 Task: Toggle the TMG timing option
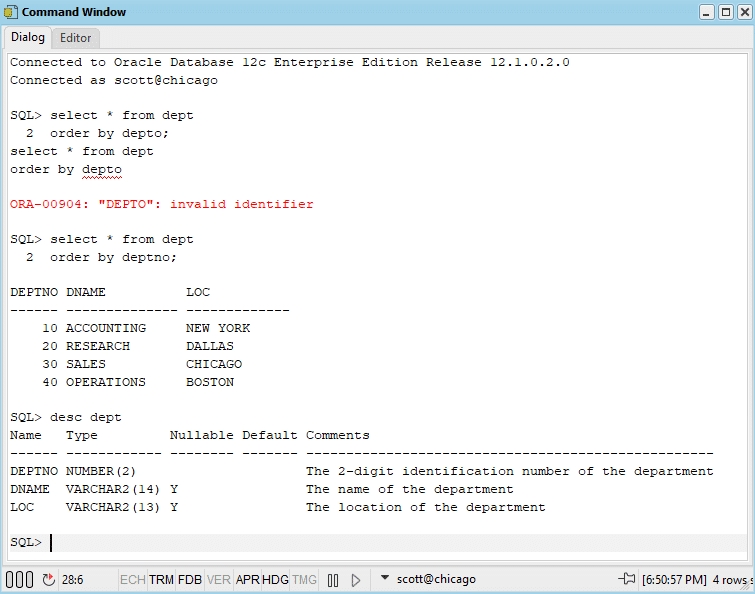coord(305,579)
